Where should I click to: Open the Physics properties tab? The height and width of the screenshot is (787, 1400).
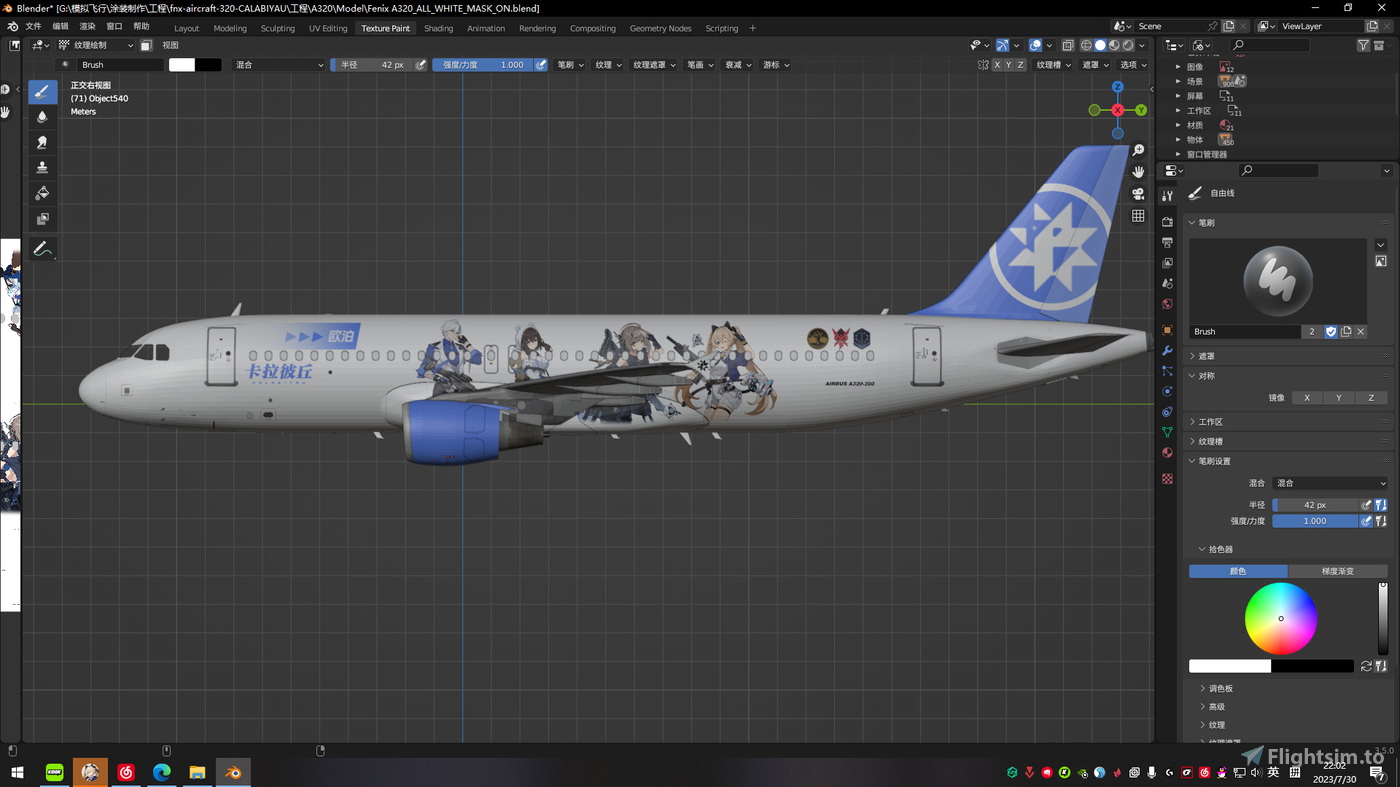pyautogui.click(x=1167, y=392)
